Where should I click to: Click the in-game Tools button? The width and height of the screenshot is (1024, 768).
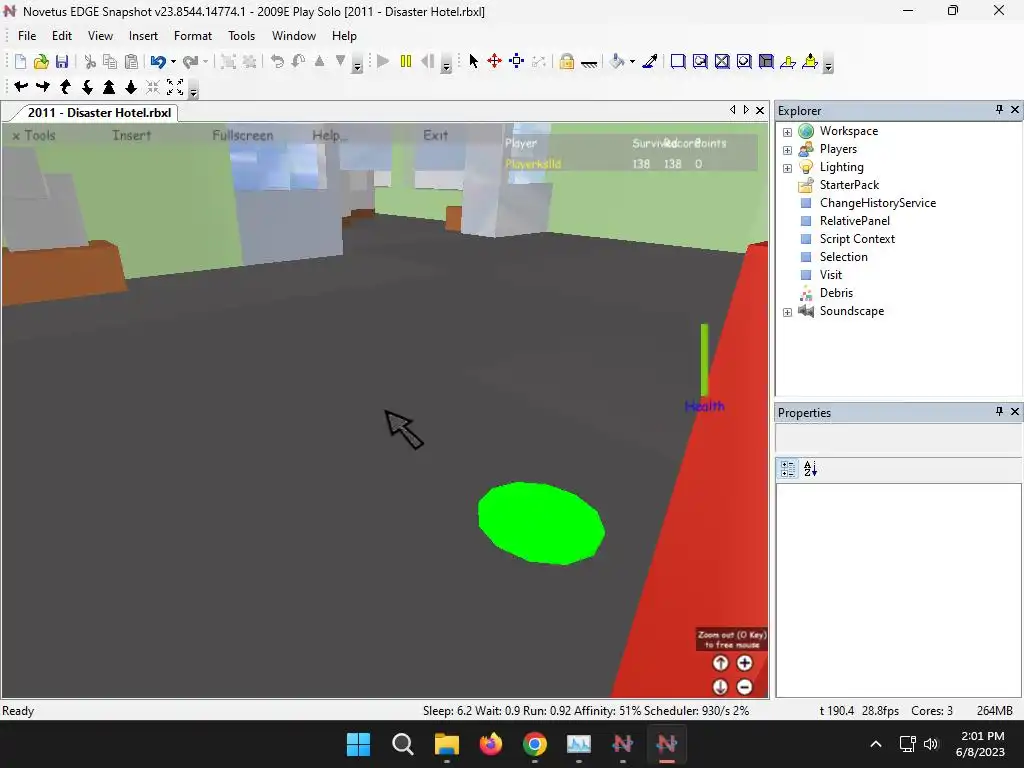coord(34,135)
